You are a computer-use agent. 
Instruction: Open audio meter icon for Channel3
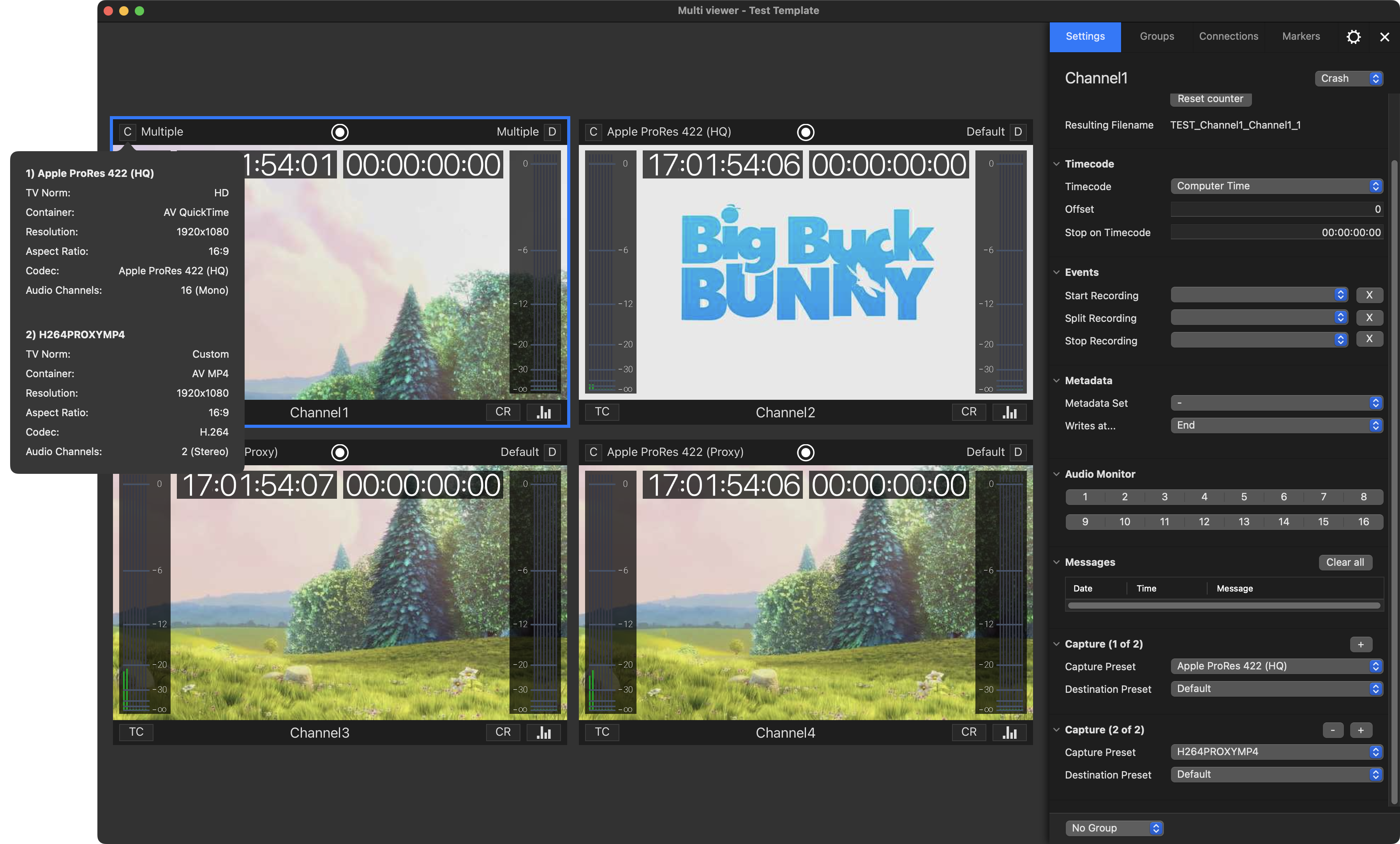point(544,733)
